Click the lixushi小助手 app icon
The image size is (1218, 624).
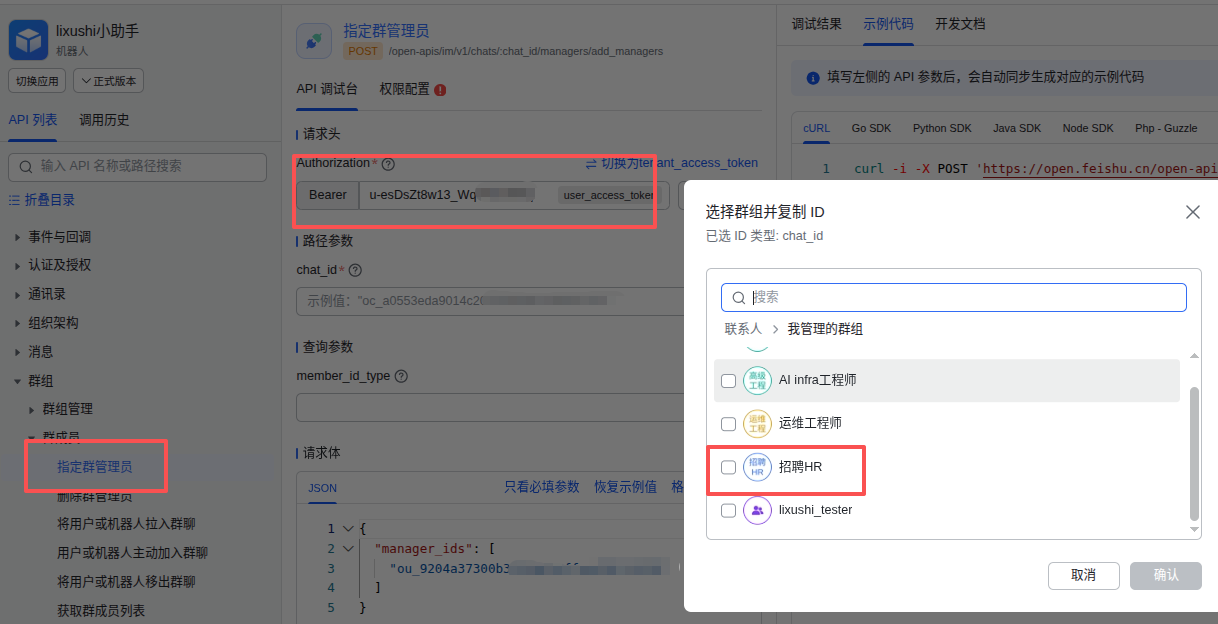[x=28, y=40]
